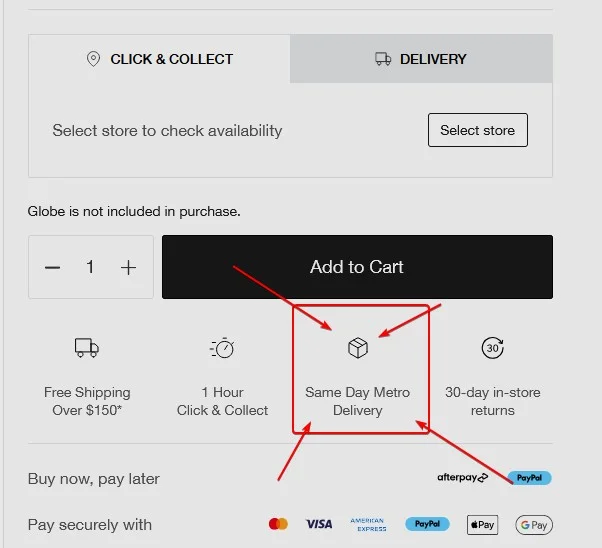Click the PayPal badge beside Afterpay
Screen dimensions: 602x548
529,478
